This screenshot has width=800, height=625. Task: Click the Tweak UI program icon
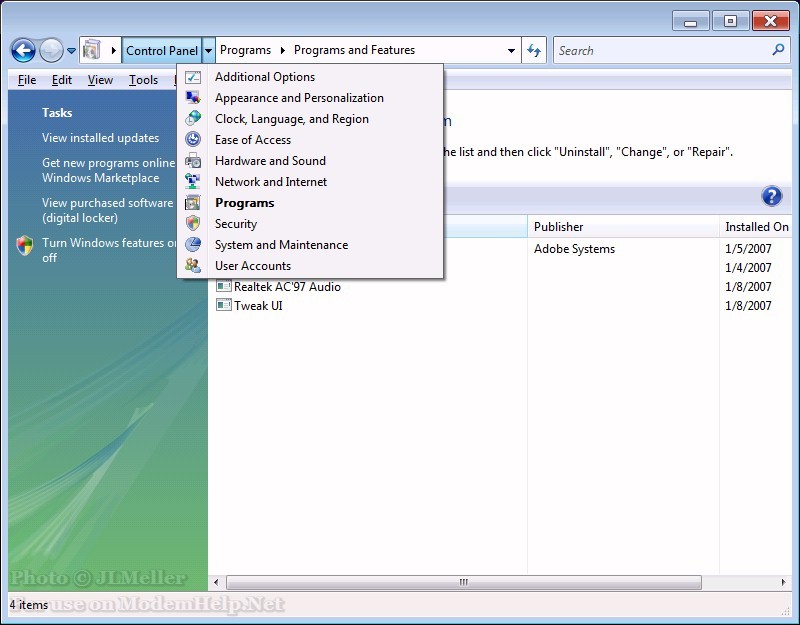[223, 305]
